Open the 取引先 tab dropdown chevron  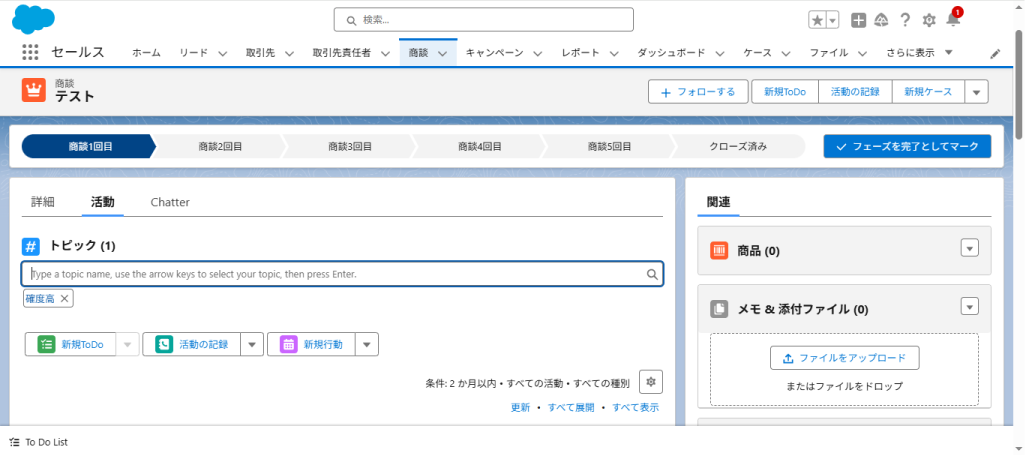(289, 54)
